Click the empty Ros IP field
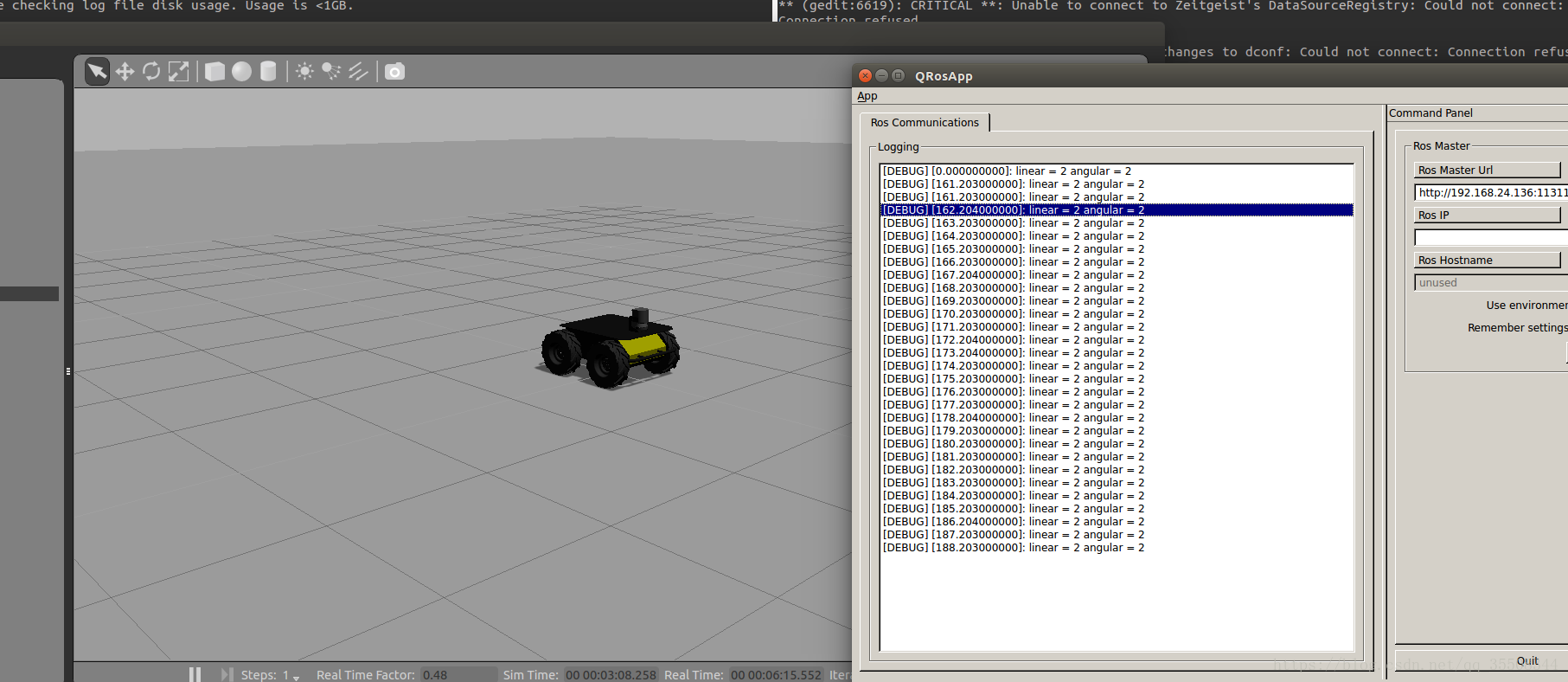This screenshot has height=682, width=1568. point(1491,237)
